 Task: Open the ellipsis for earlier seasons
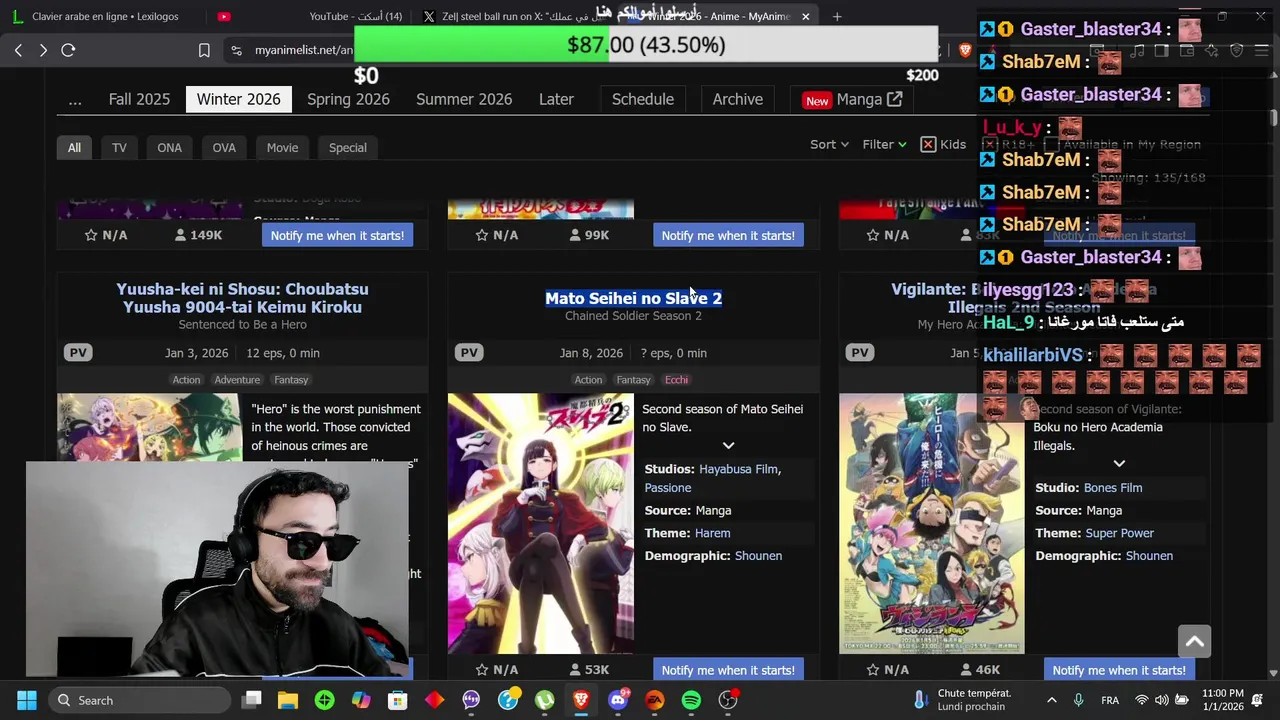tap(75, 99)
